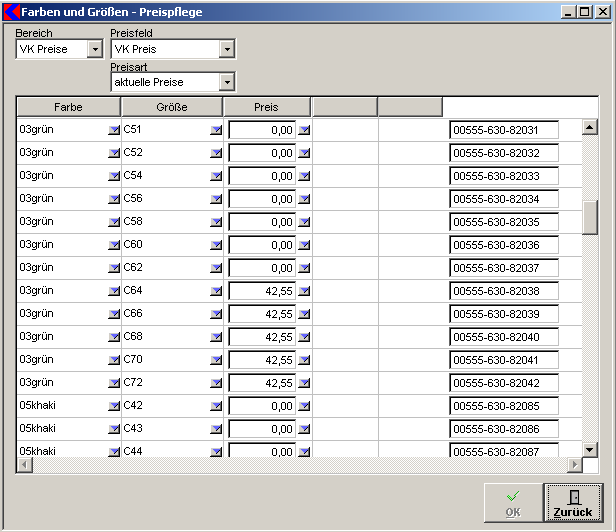Screen dimensions: 616x532
Task: Open Preis picker icon for row C64
Action: pyautogui.click(x=304, y=291)
